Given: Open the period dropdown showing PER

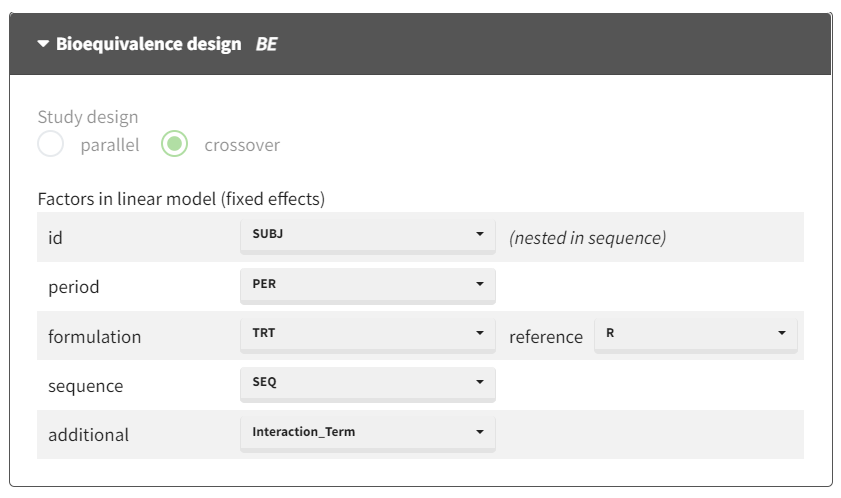Looking at the screenshot, I should coord(366,284).
